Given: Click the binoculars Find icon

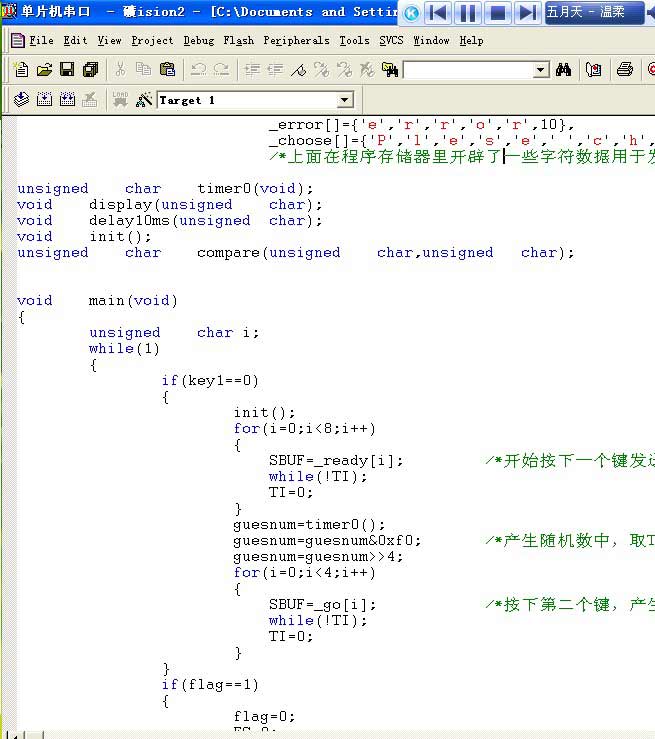Looking at the screenshot, I should coord(564,70).
